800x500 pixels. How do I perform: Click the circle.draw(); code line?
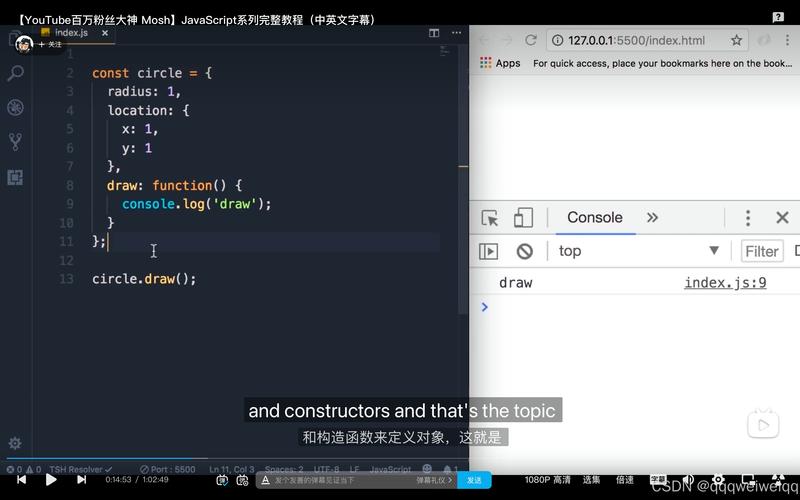[x=144, y=279]
